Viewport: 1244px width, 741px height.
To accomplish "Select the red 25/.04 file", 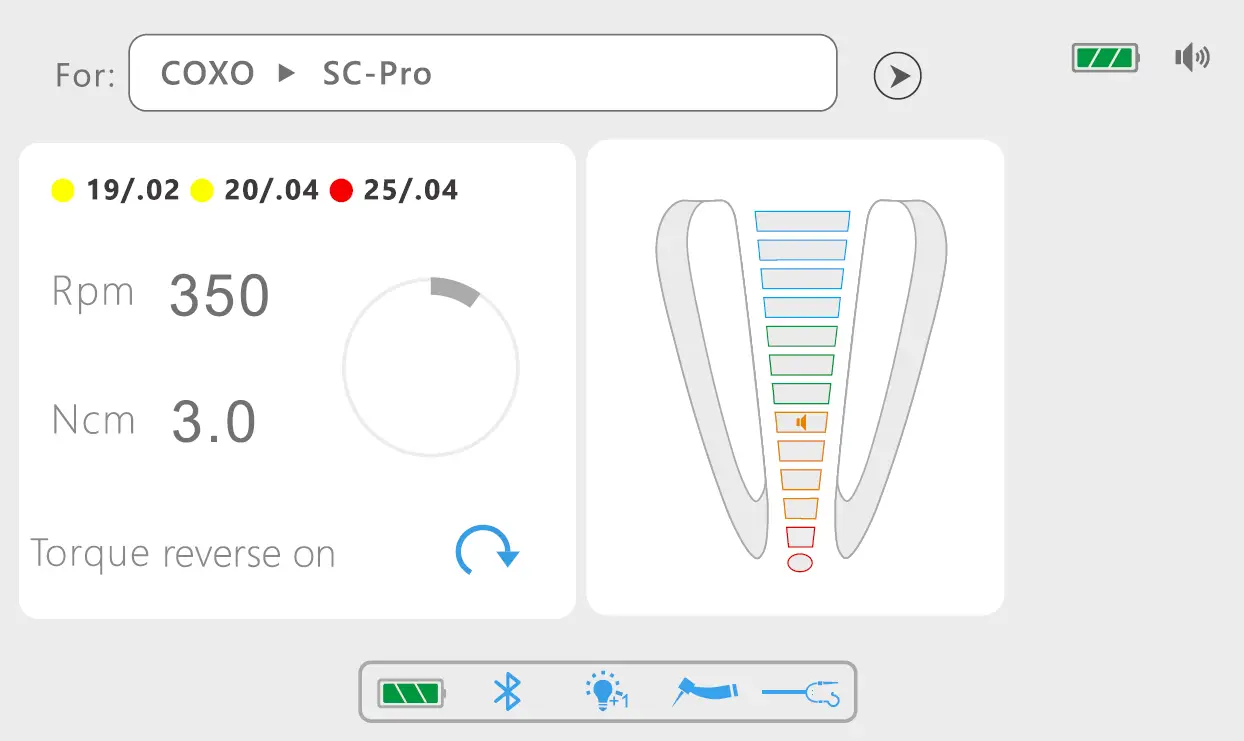I will point(394,190).
